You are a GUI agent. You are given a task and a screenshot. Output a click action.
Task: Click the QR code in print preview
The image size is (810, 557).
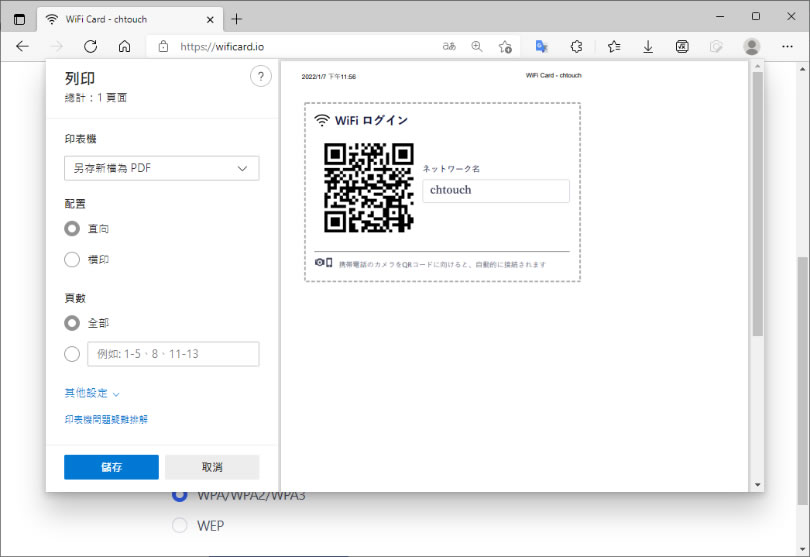pos(369,188)
